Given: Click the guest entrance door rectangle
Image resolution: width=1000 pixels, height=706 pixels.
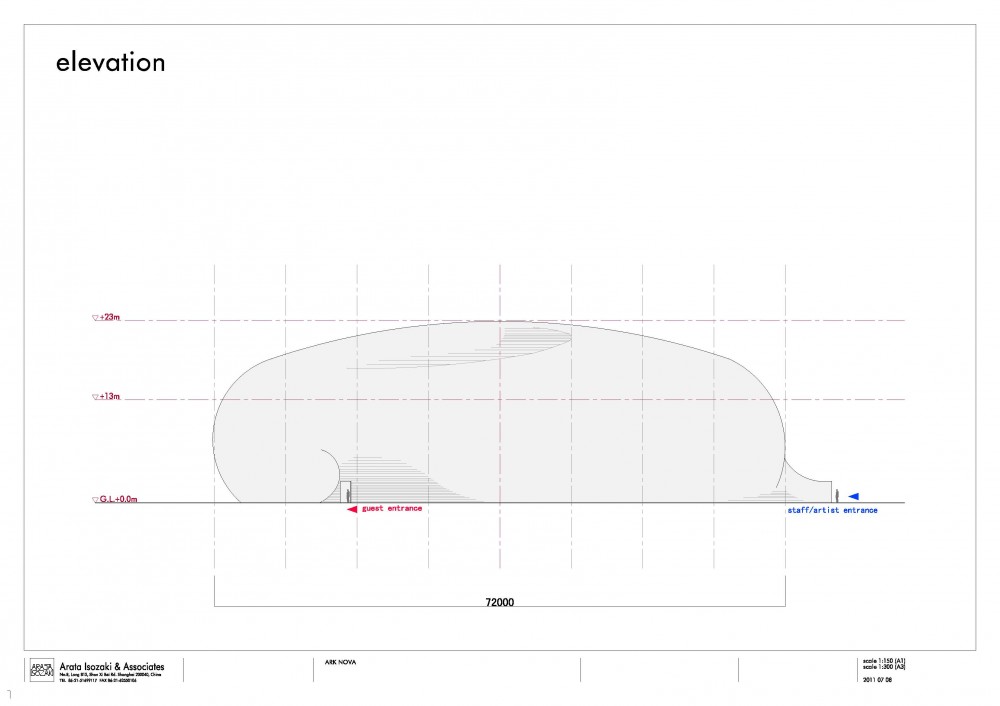Looking at the screenshot, I should coord(345,492).
